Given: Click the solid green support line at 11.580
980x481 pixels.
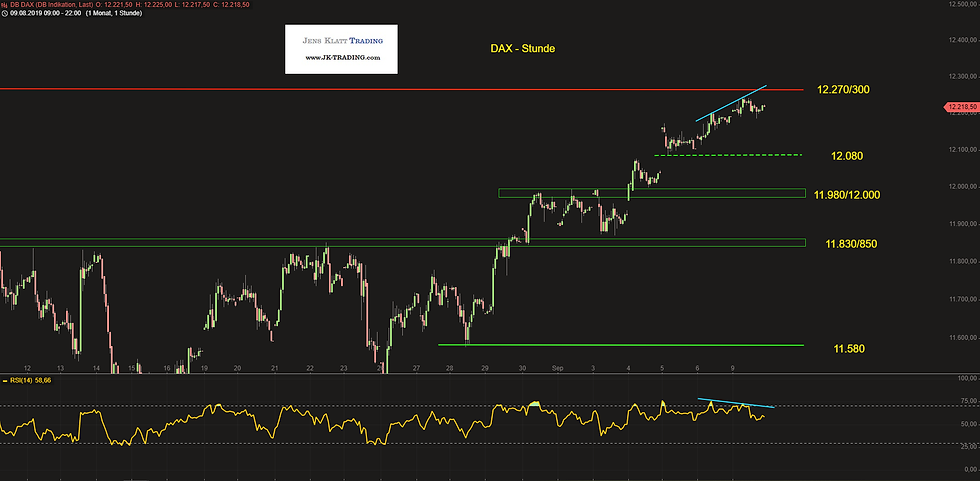Looking at the screenshot, I should click(621, 345).
